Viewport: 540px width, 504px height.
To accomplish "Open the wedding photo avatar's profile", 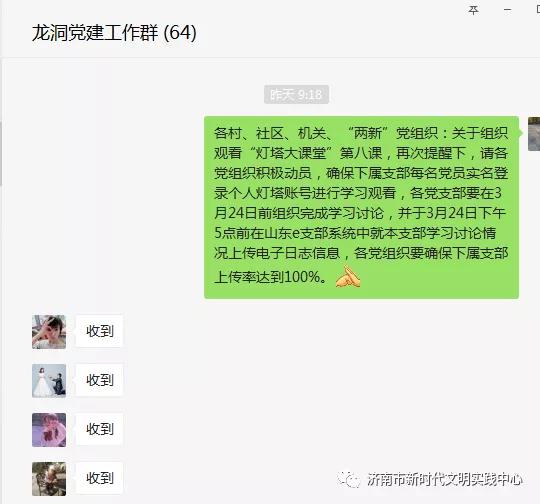I will tap(49, 381).
